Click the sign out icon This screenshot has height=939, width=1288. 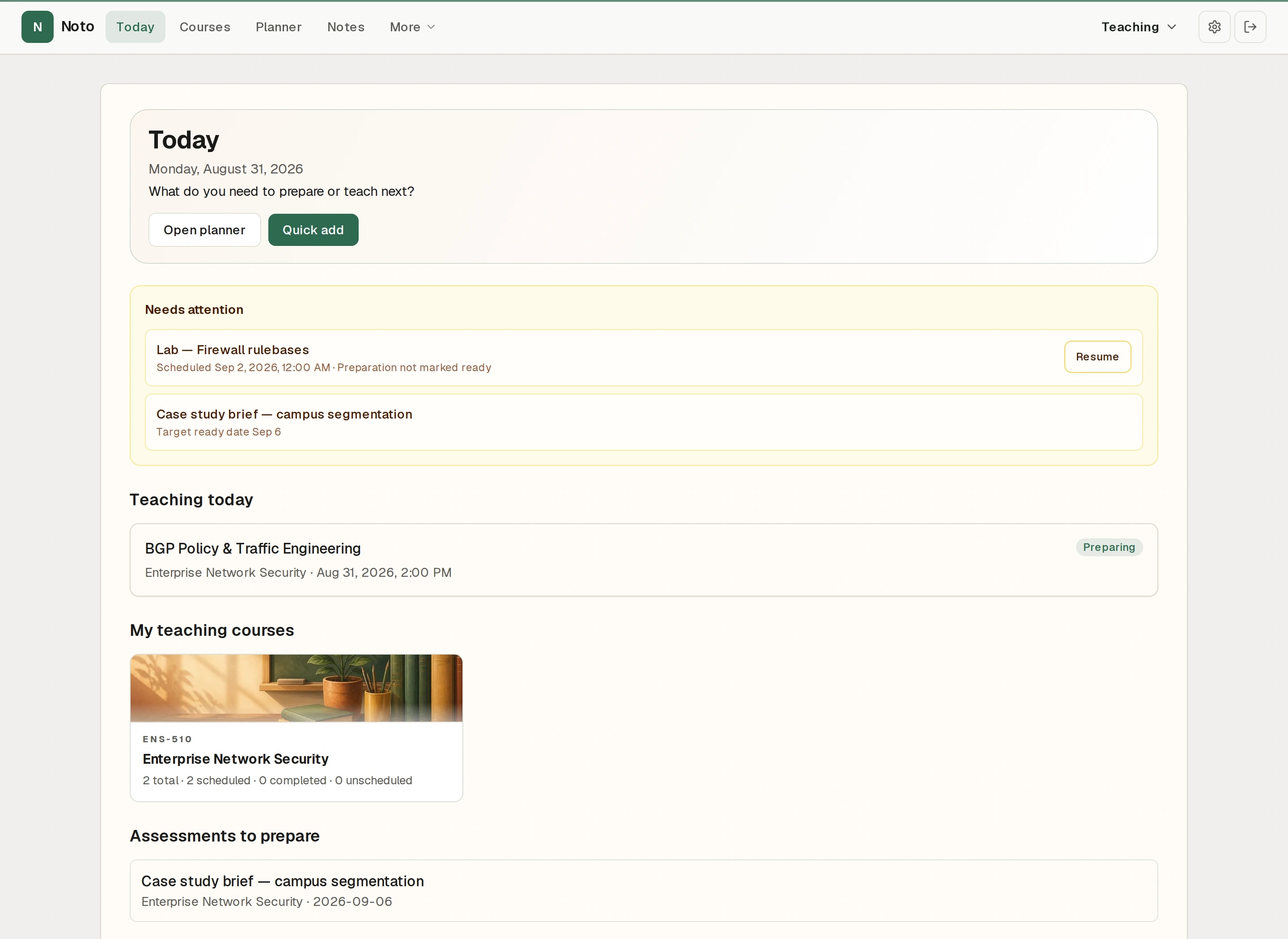click(1250, 27)
